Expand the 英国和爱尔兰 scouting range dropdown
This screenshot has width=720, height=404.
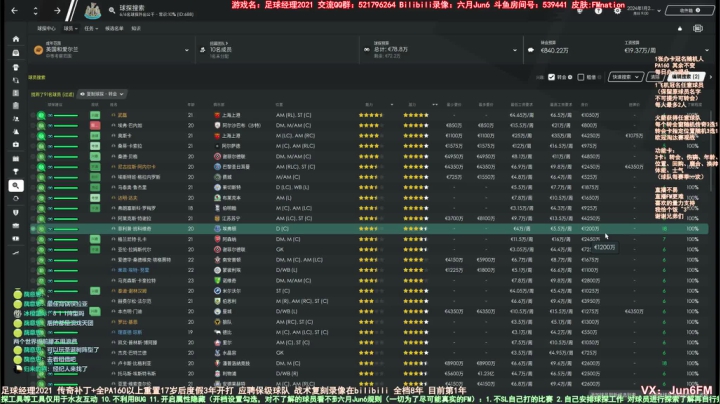(x=186, y=50)
